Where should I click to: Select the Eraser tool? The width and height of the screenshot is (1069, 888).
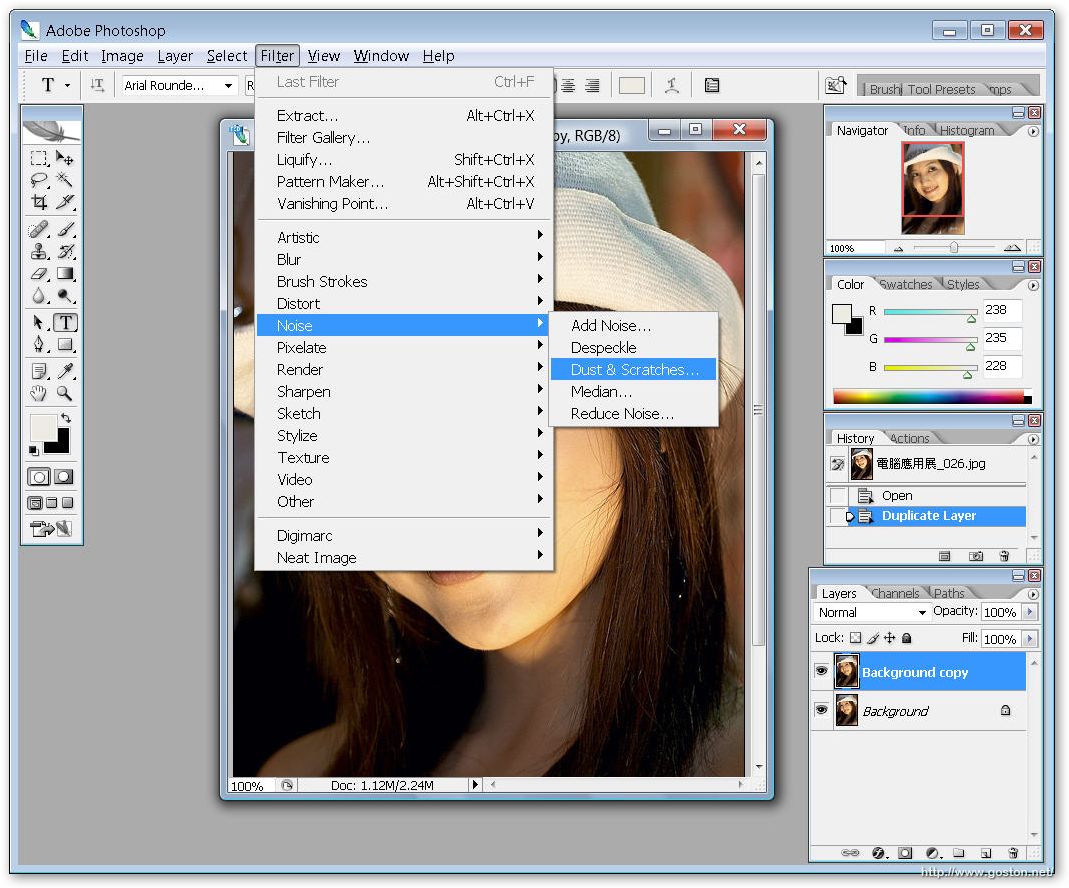(x=39, y=273)
